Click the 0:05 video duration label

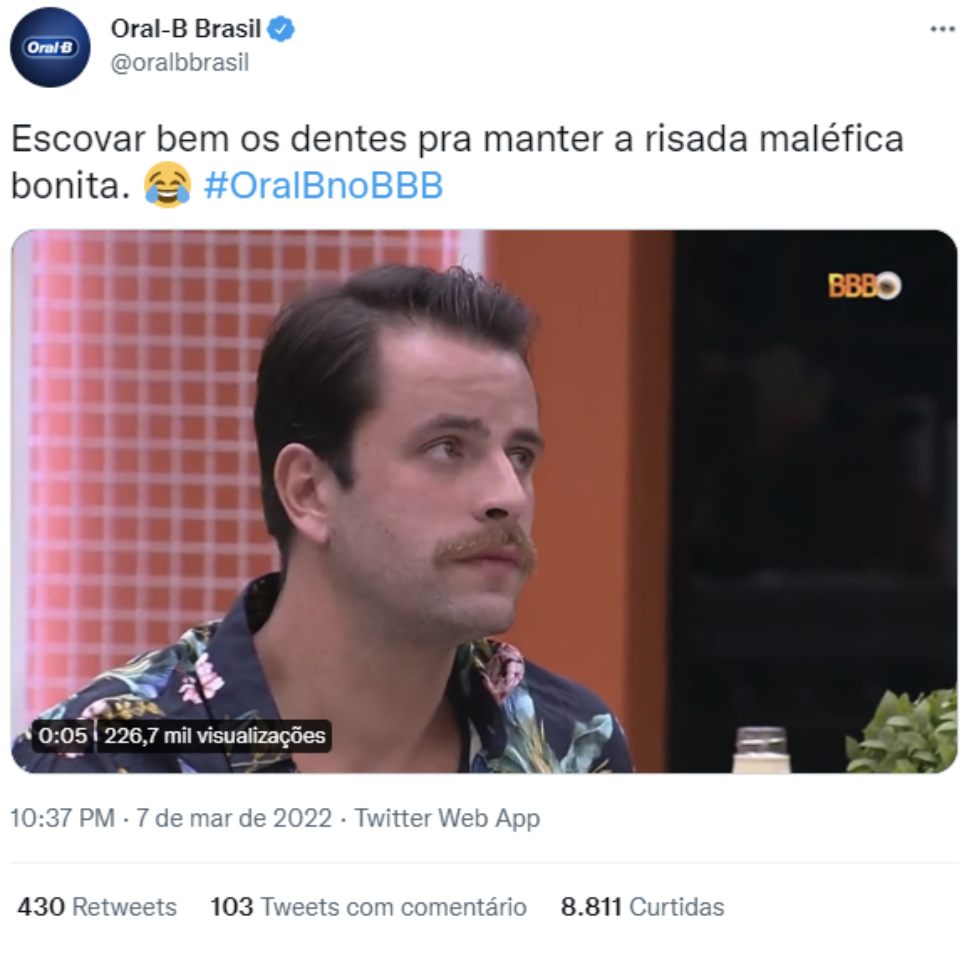coord(62,735)
